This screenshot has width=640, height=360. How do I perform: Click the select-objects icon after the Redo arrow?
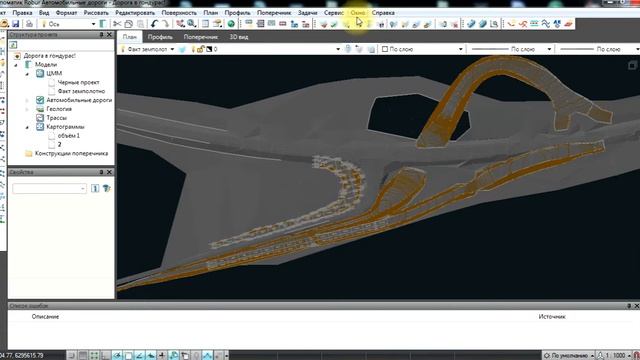tap(180, 24)
